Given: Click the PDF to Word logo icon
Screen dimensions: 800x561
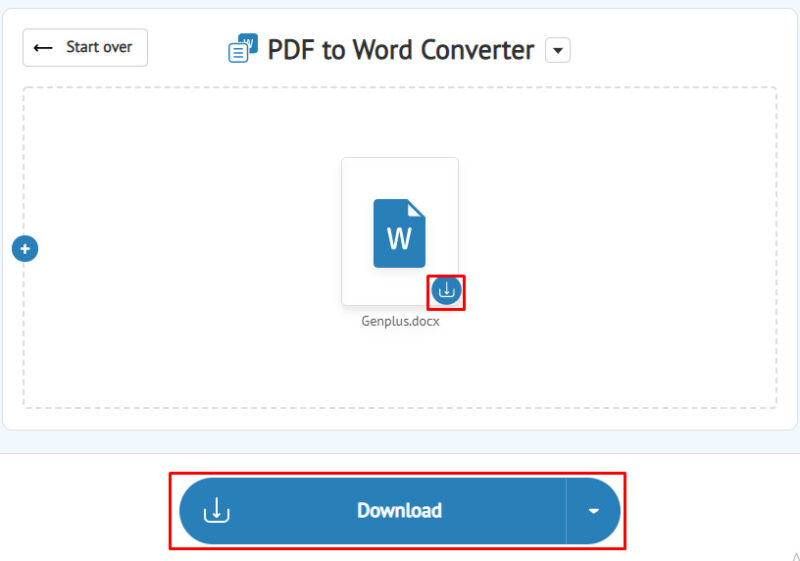Looking at the screenshot, I should pos(243,49).
